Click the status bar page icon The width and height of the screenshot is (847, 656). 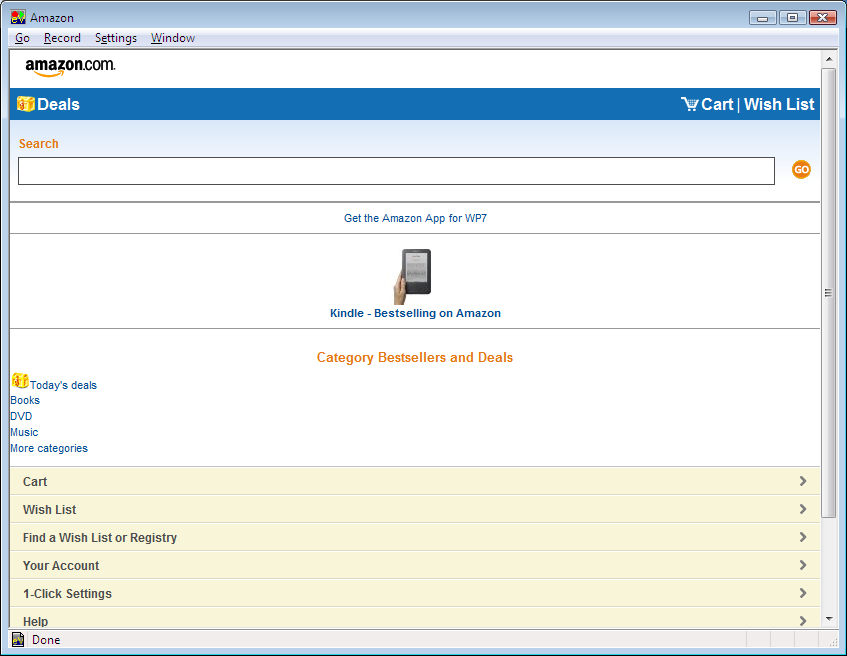pyautogui.click(x=18, y=639)
